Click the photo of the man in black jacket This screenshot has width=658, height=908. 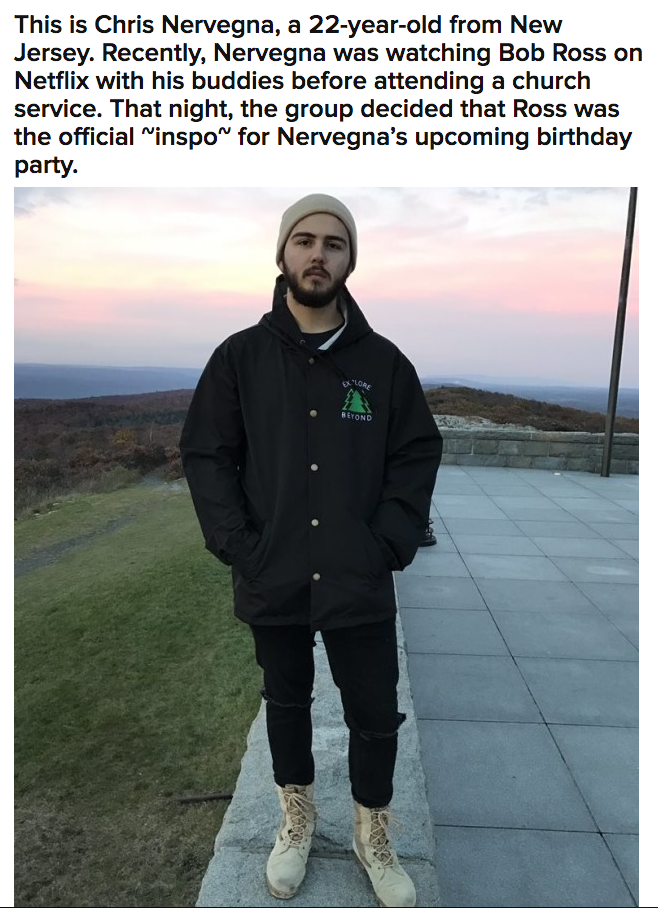click(326, 546)
